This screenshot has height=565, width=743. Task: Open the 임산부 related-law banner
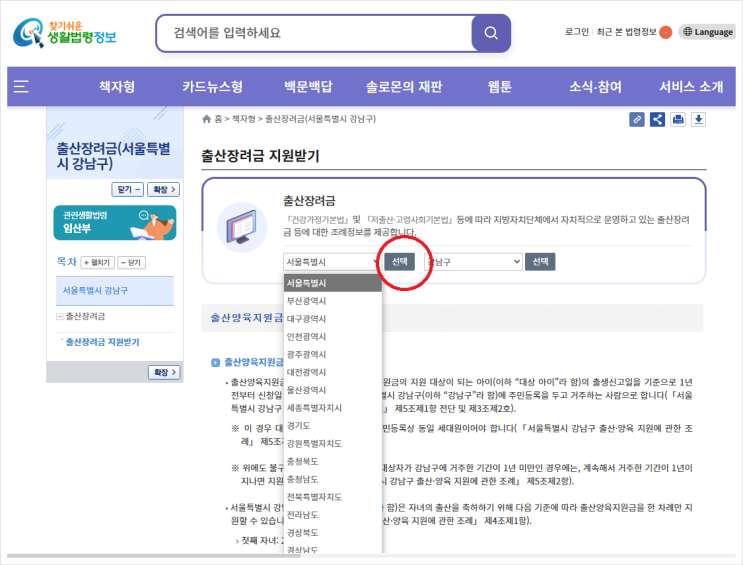115,223
